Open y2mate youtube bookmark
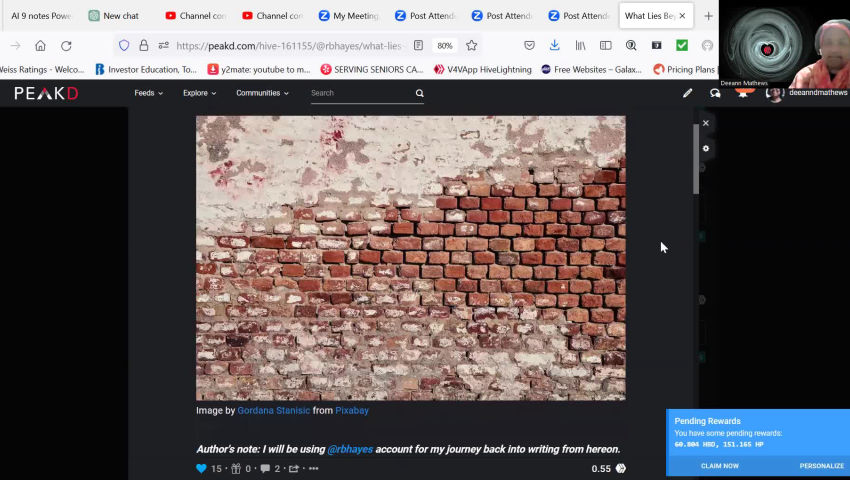850x480 pixels. [259, 69]
